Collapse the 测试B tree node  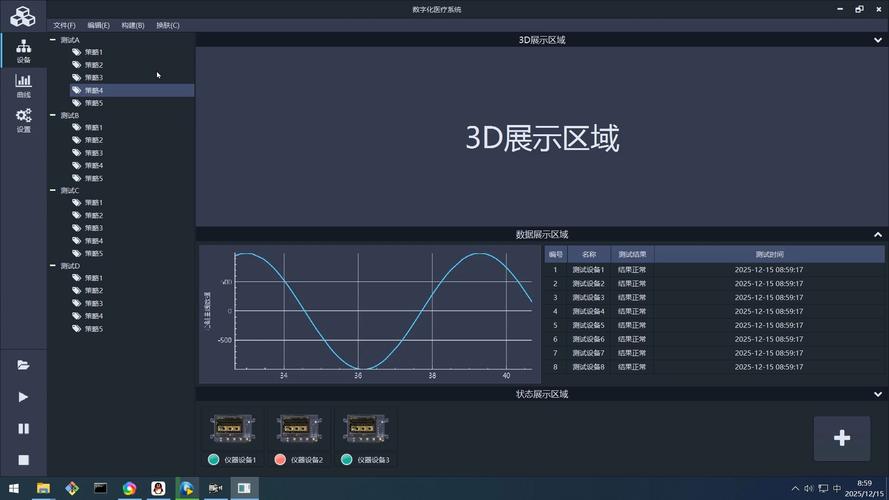pos(53,115)
